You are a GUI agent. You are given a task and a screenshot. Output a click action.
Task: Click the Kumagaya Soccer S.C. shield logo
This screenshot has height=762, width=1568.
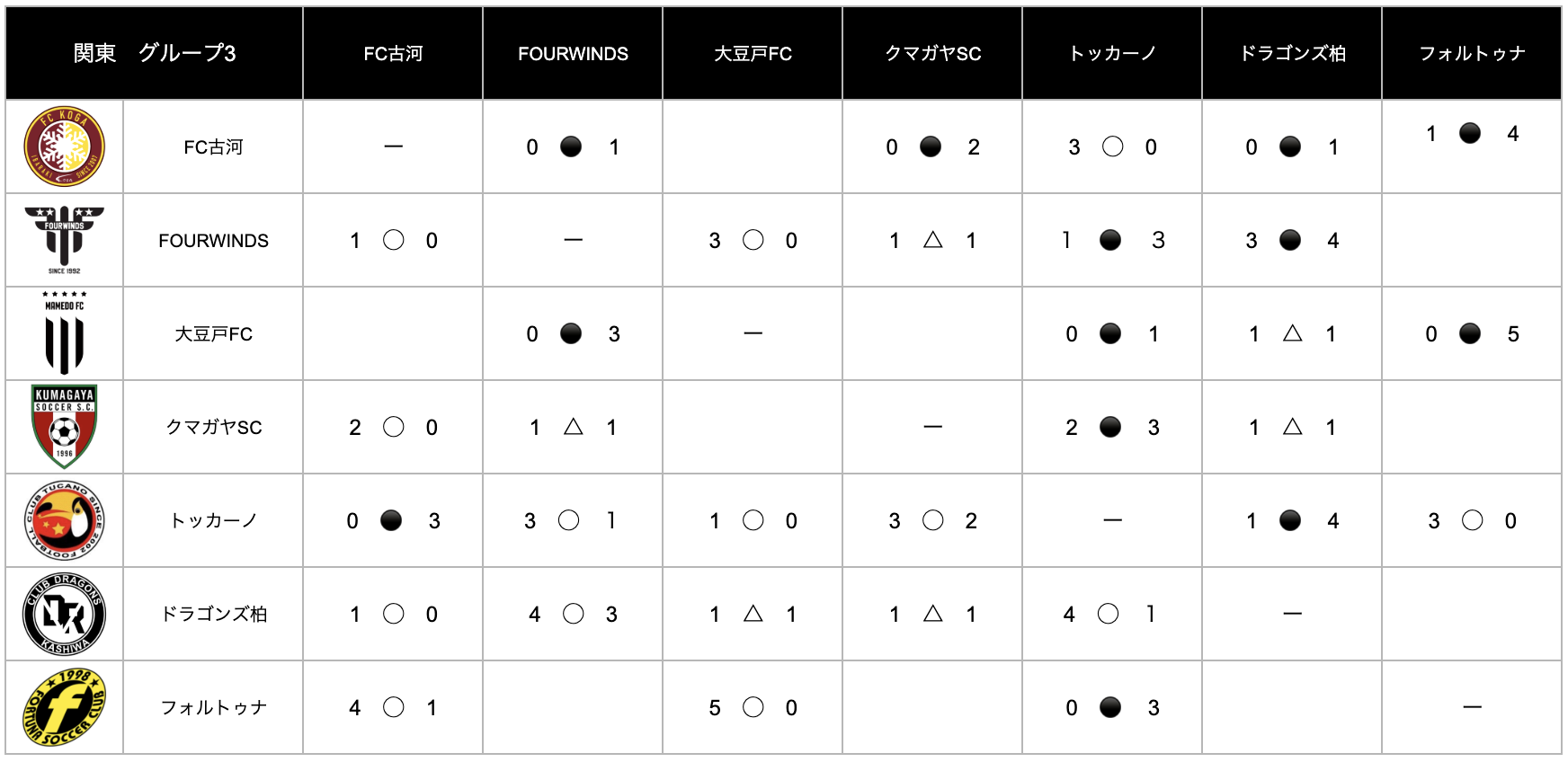coord(64,427)
